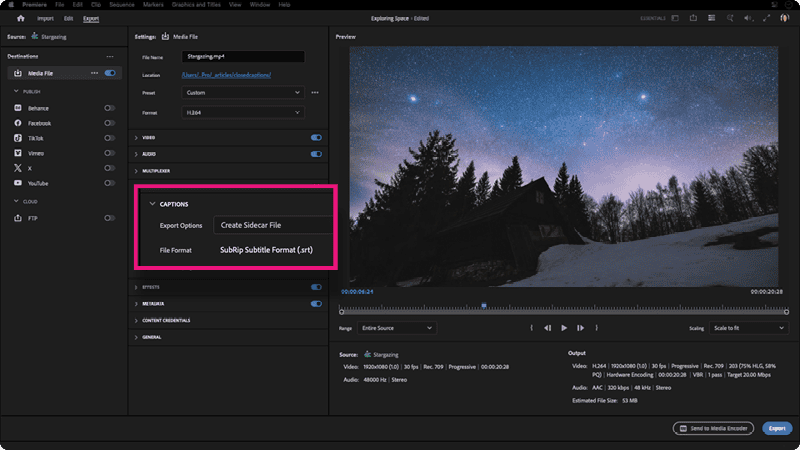Screen dimensions: 800x450
Task: Collapse the Cloud destinations group
Action: tap(16, 202)
